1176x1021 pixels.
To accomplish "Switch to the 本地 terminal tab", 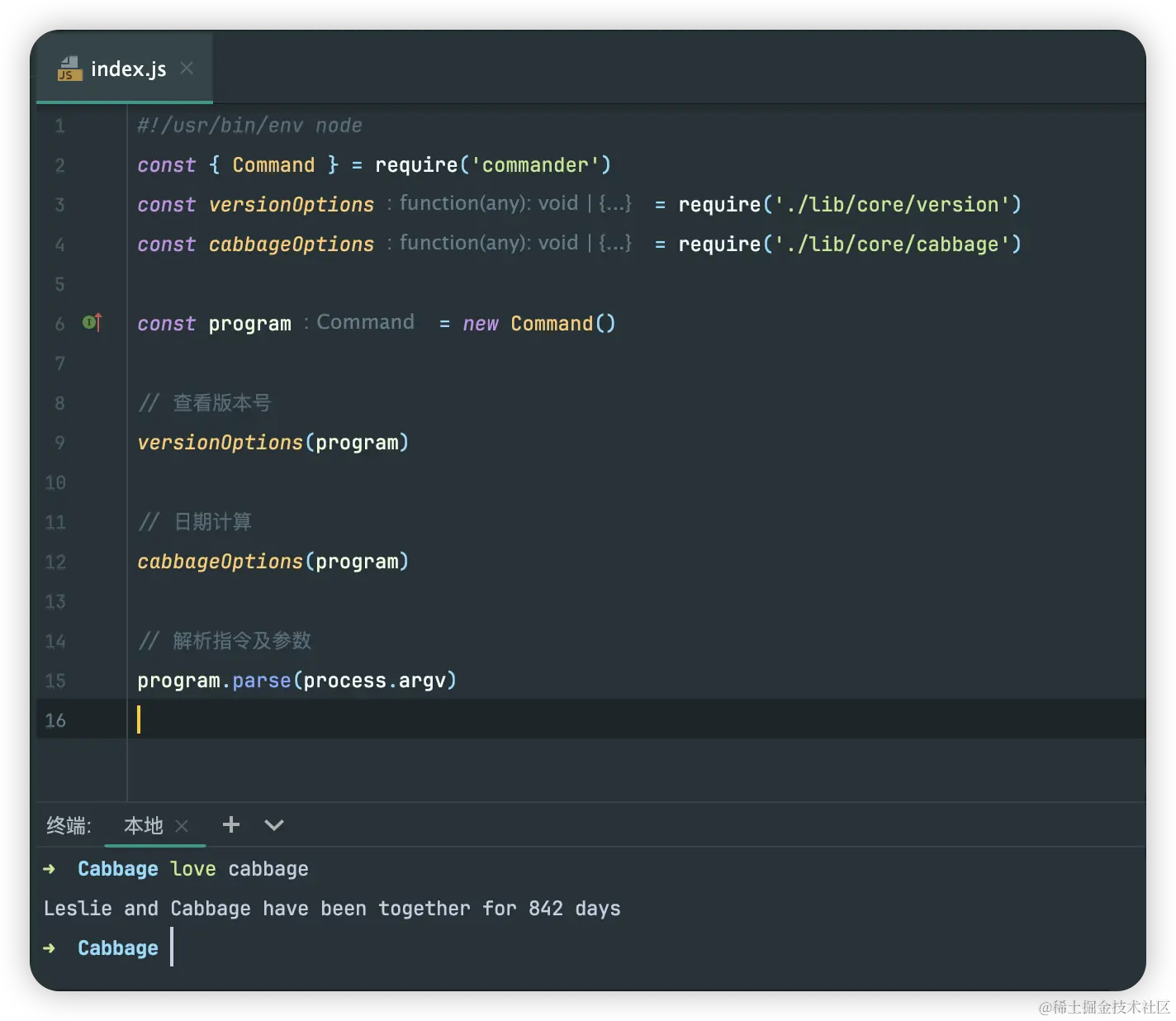I will tap(143, 825).
